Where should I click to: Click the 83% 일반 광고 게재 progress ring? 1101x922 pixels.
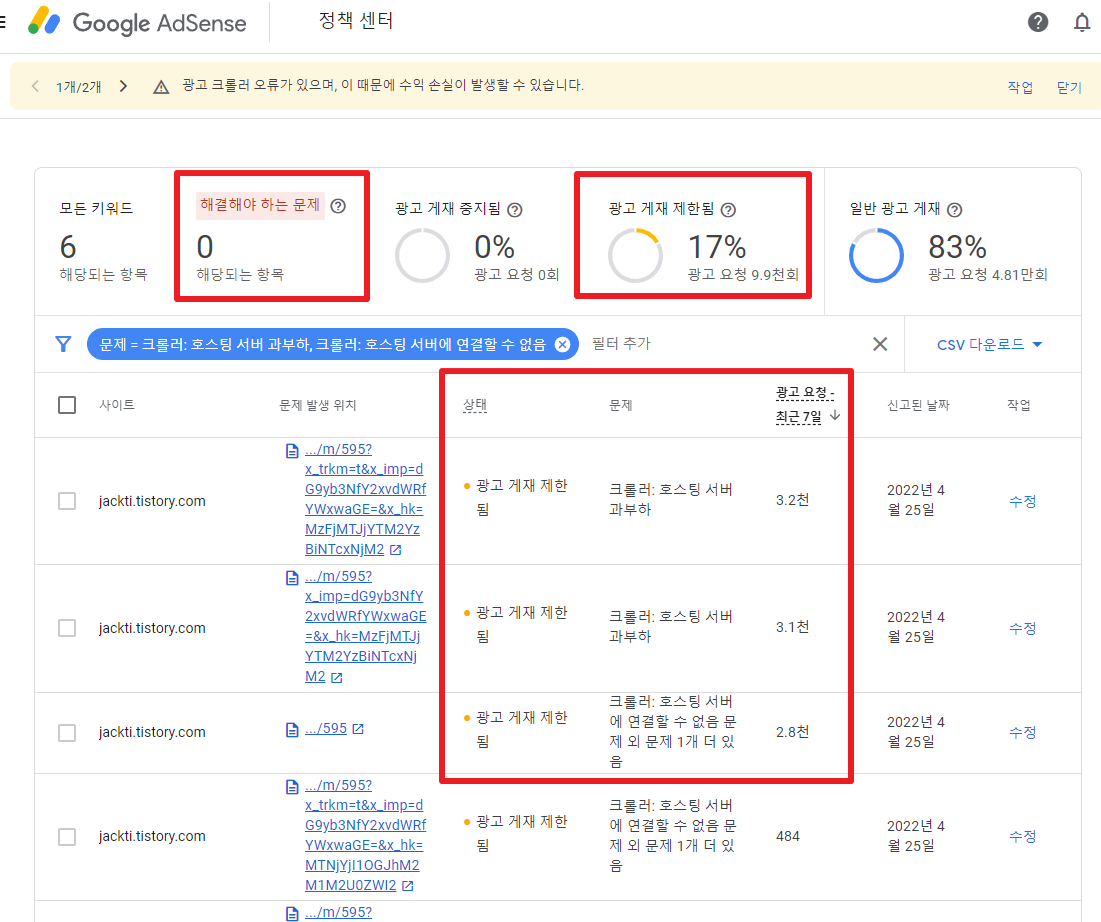click(x=876, y=256)
